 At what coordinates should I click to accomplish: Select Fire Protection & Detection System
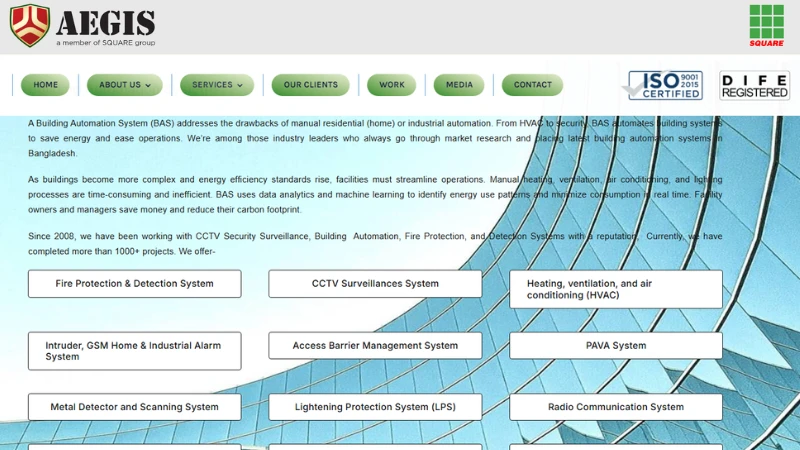pos(135,284)
